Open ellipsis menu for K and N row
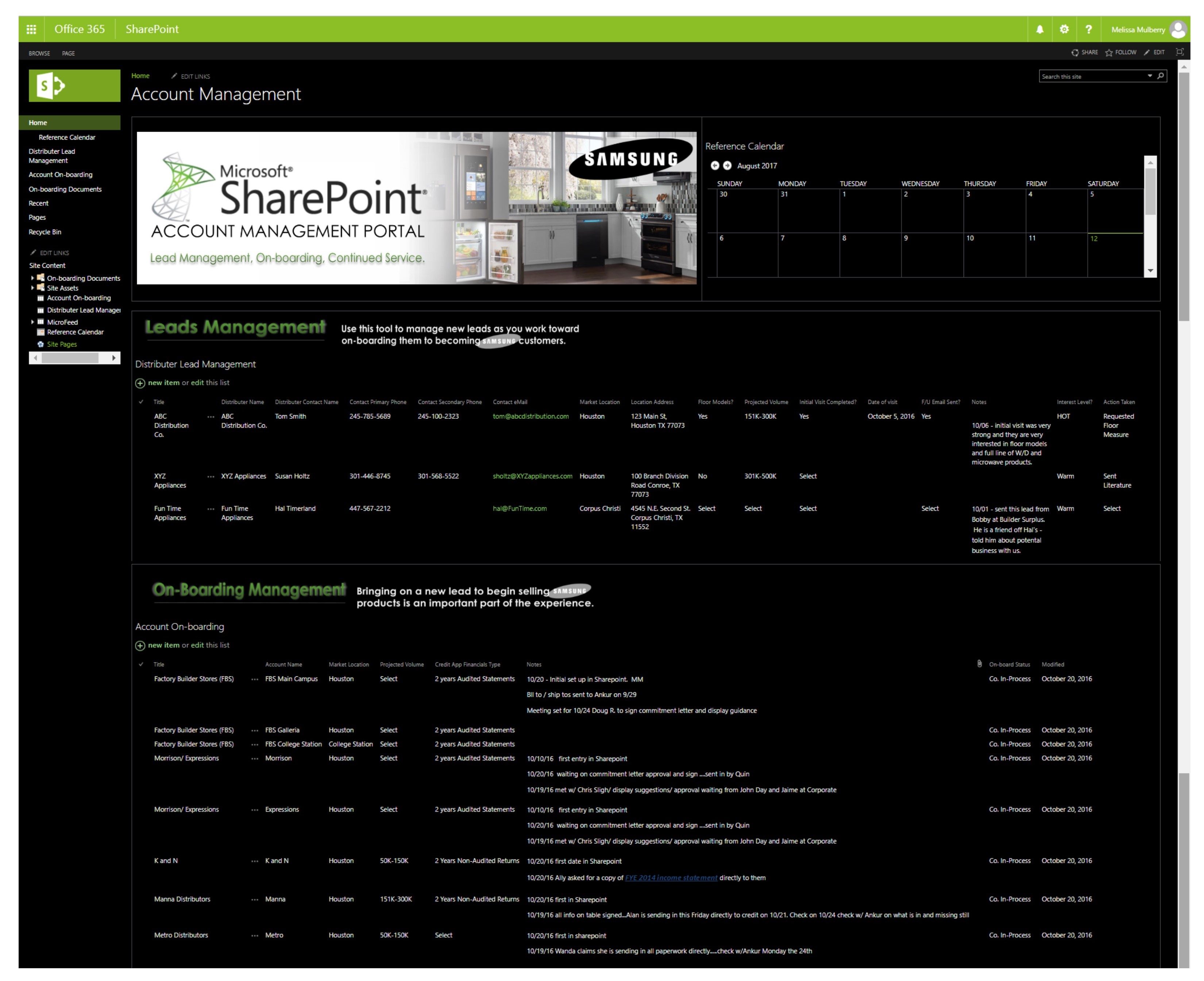 coord(255,862)
